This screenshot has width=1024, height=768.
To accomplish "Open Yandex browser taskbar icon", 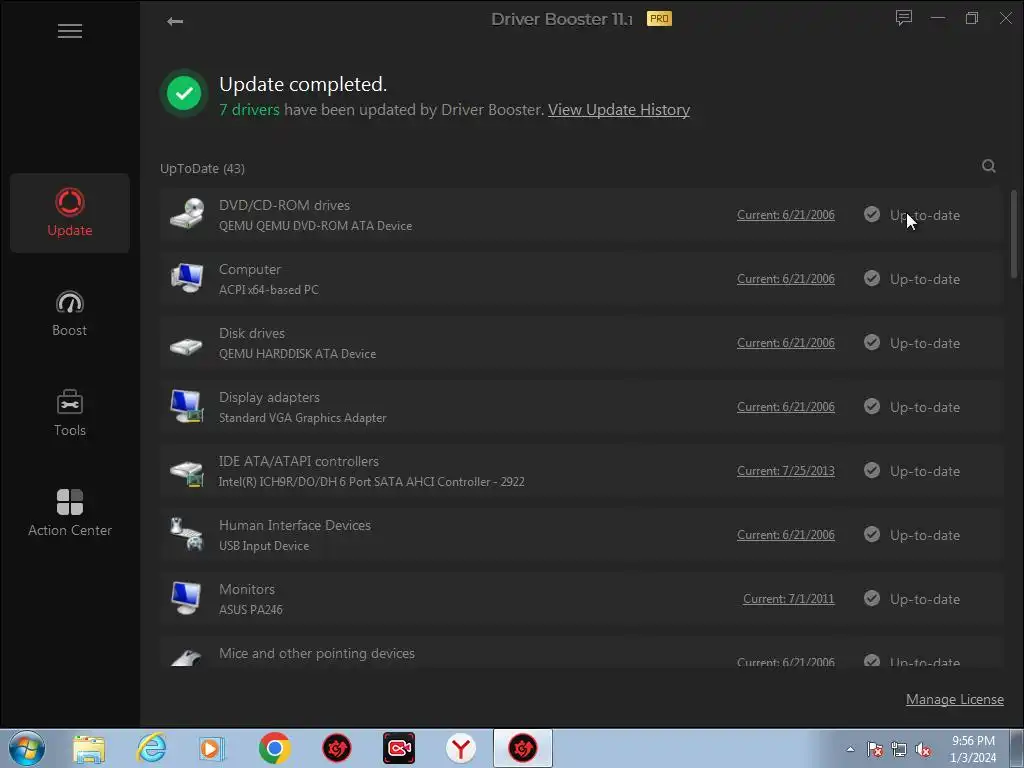I will [x=460, y=748].
